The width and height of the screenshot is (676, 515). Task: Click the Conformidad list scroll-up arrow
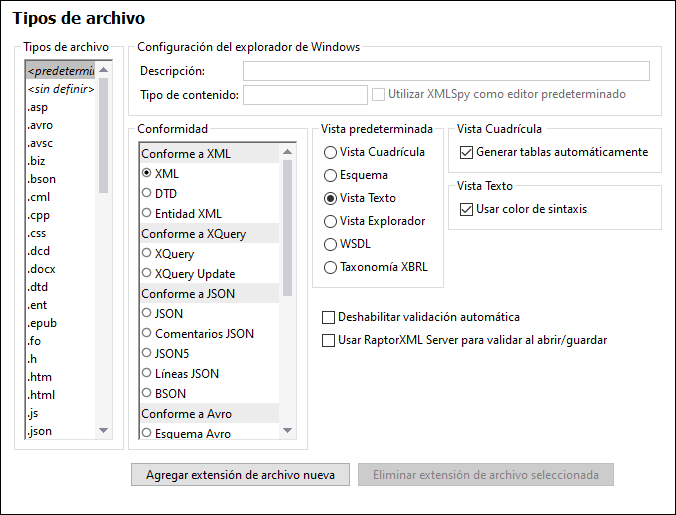(x=288, y=150)
